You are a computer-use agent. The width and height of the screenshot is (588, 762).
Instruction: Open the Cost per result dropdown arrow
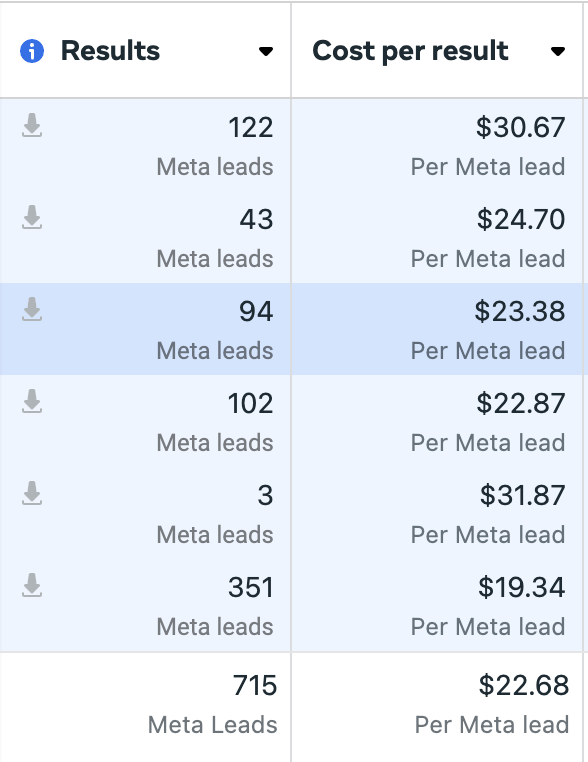(x=558, y=51)
